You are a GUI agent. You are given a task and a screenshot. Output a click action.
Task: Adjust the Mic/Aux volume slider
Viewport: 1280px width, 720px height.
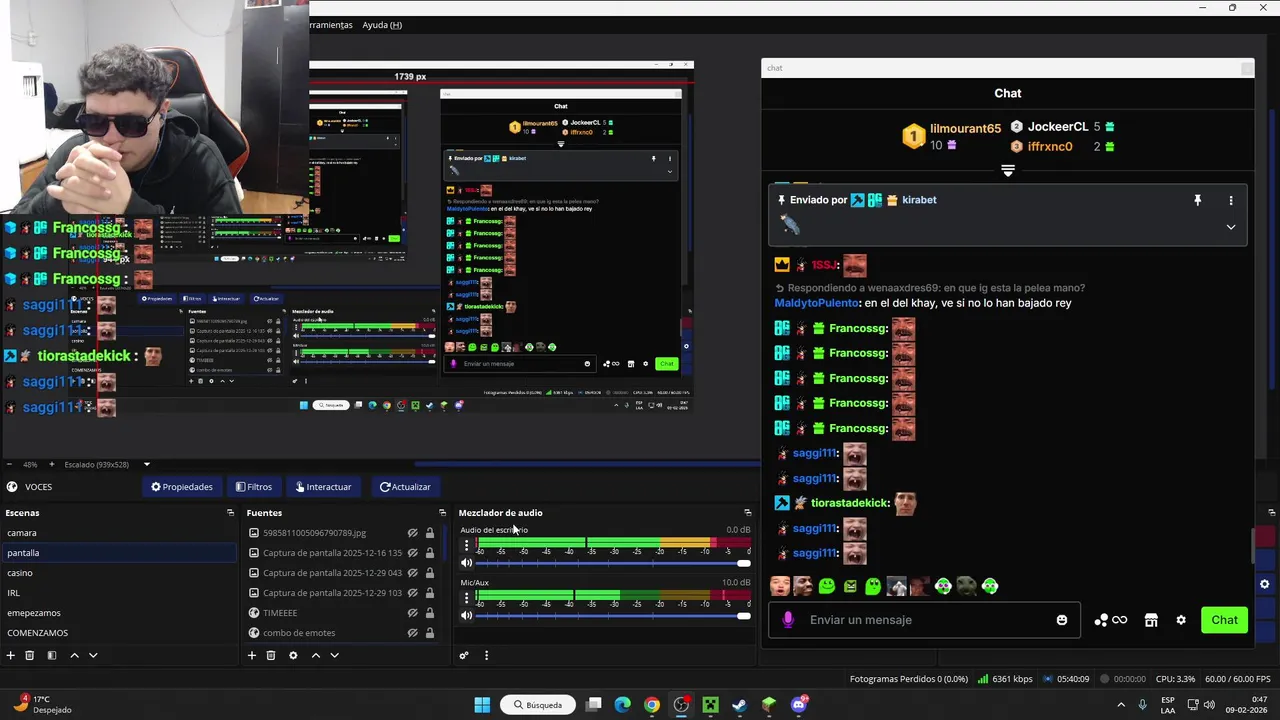pyautogui.click(x=614, y=615)
